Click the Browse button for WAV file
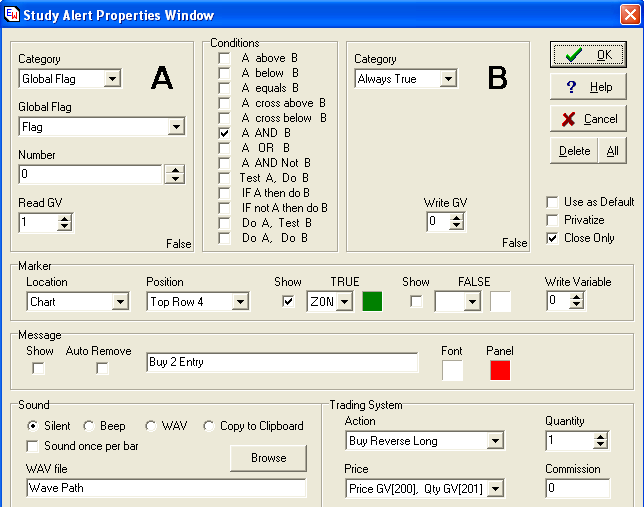The image size is (644, 507). (x=268, y=458)
